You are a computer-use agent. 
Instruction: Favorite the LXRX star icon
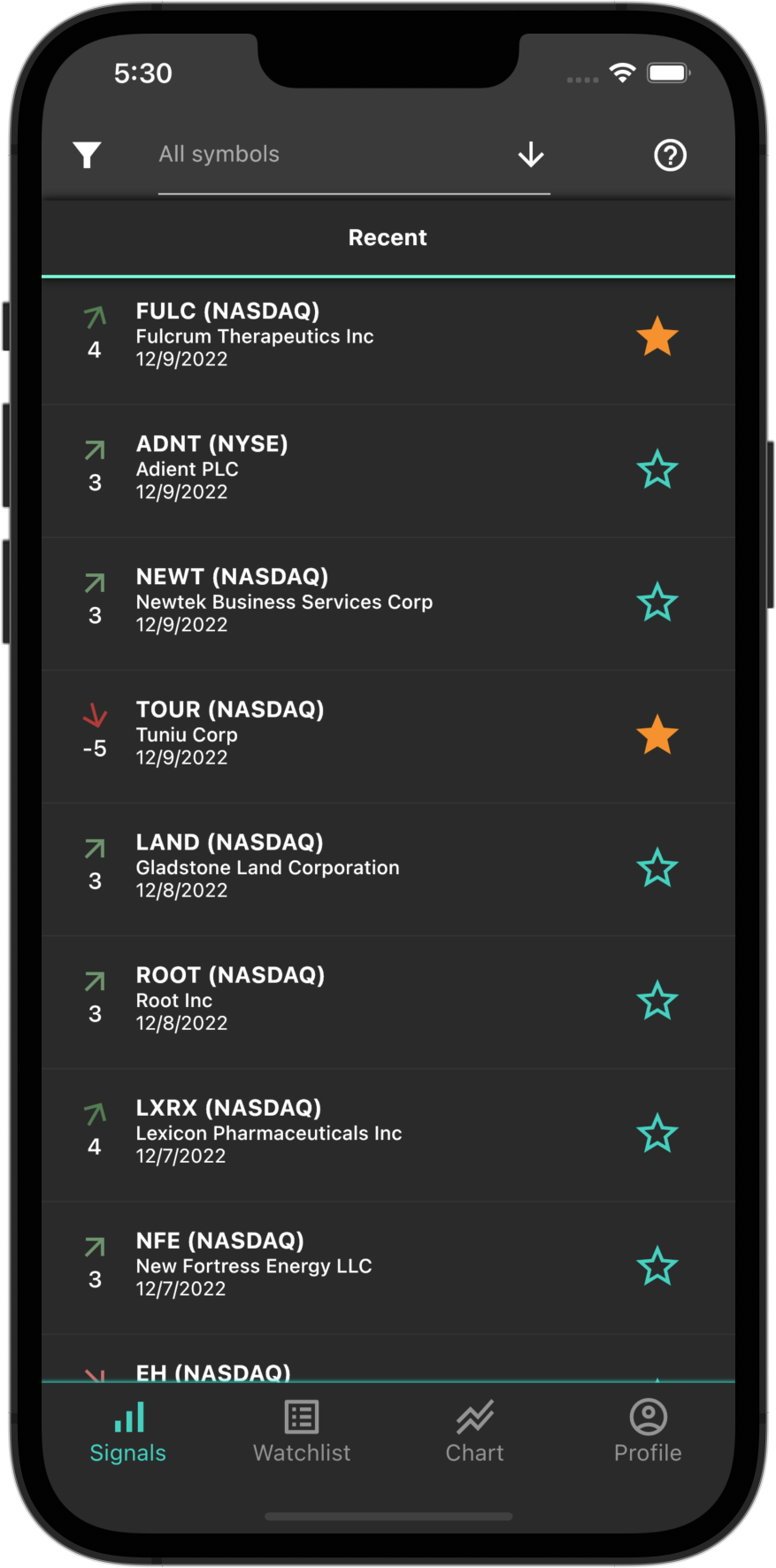[x=657, y=1134]
